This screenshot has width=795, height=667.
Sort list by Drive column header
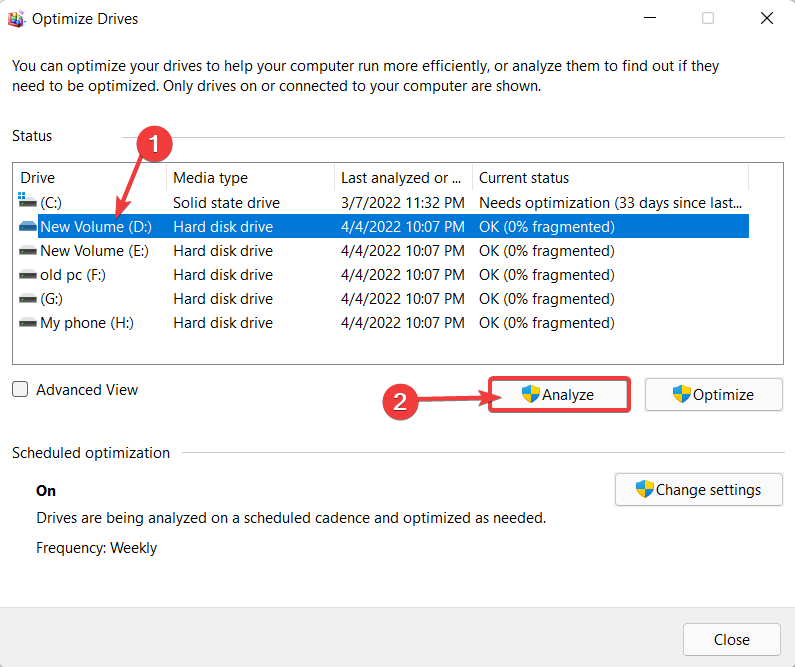pos(88,178)
